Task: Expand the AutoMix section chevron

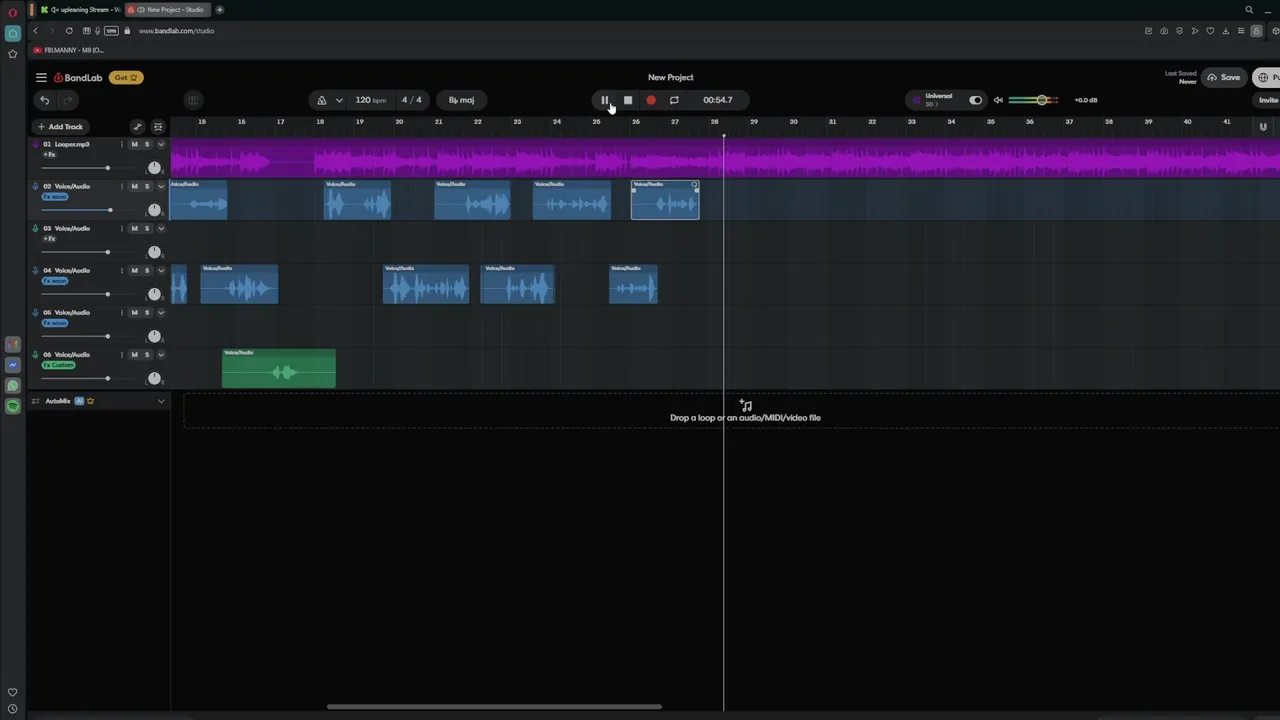Action: [161, 401]
